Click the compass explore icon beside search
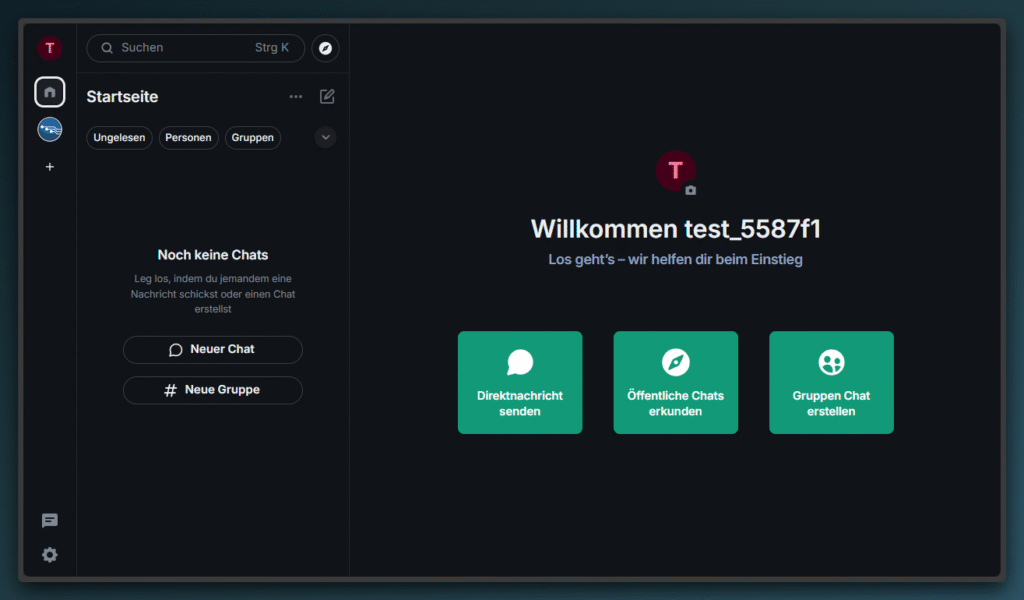The image size is (1024, 600). click(x=325, y=48)
